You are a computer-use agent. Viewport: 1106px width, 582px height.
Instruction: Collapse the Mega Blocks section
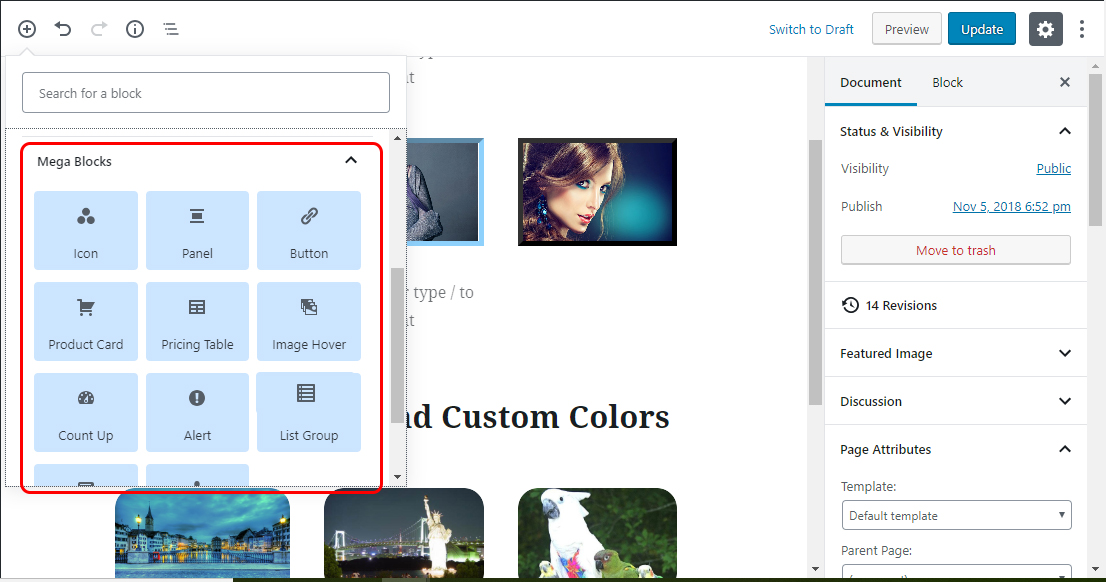[351, 160]
